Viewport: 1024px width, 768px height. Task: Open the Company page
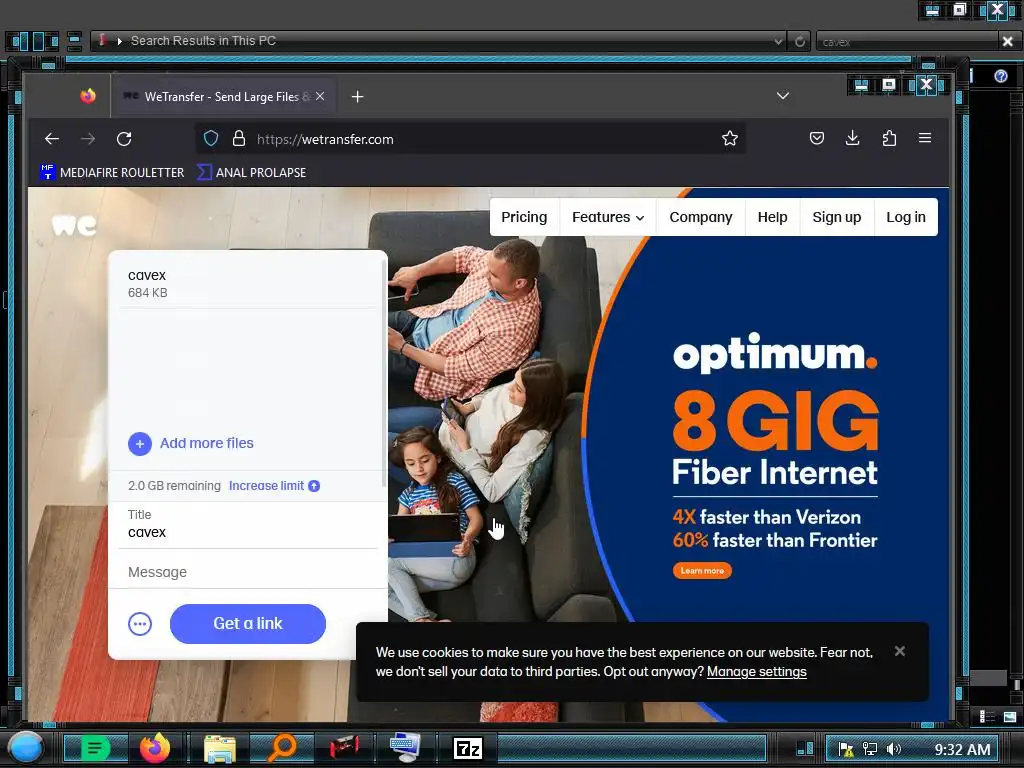pos(701,217)
